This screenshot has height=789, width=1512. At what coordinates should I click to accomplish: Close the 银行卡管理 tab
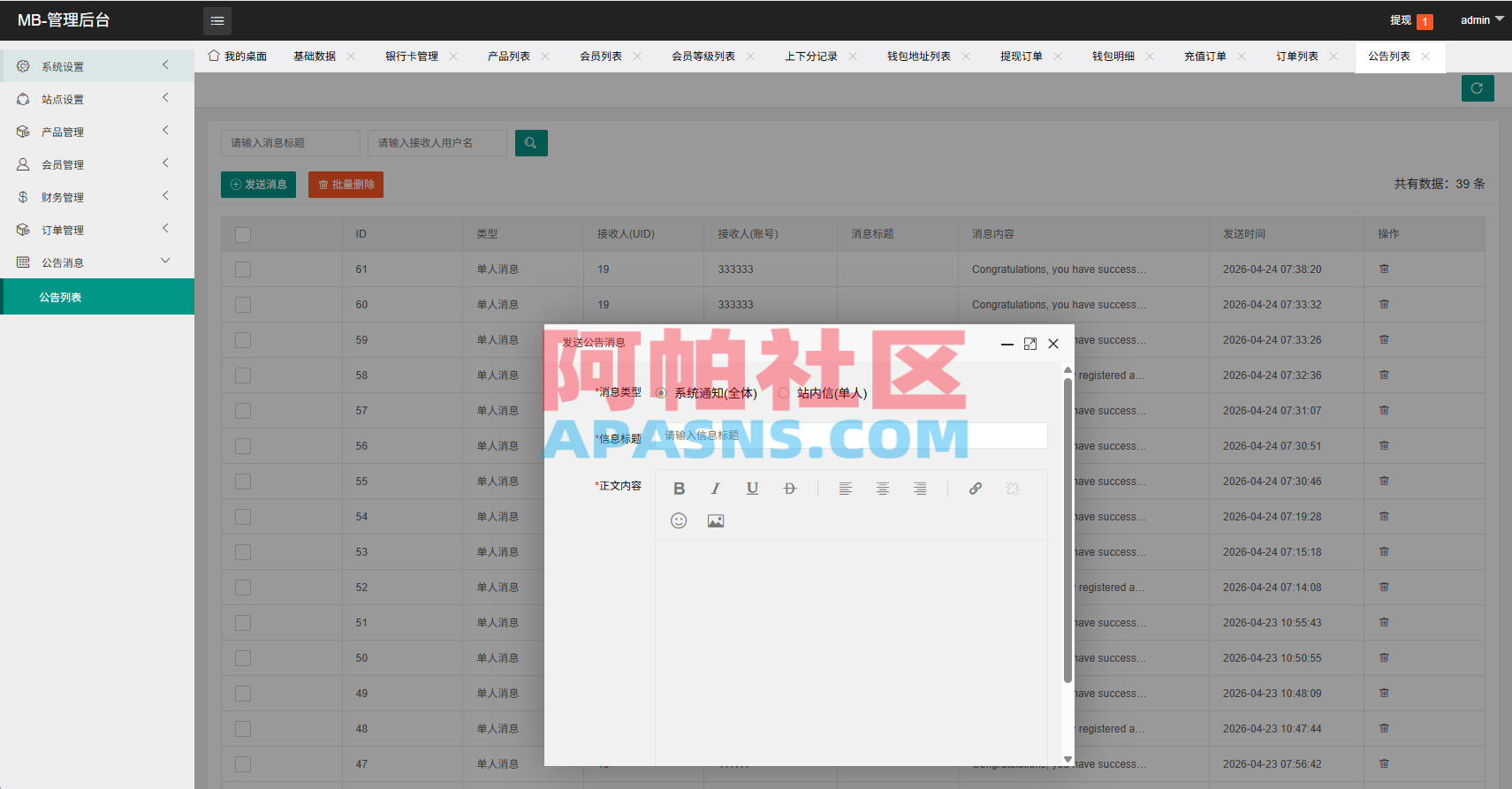point(453,57)
